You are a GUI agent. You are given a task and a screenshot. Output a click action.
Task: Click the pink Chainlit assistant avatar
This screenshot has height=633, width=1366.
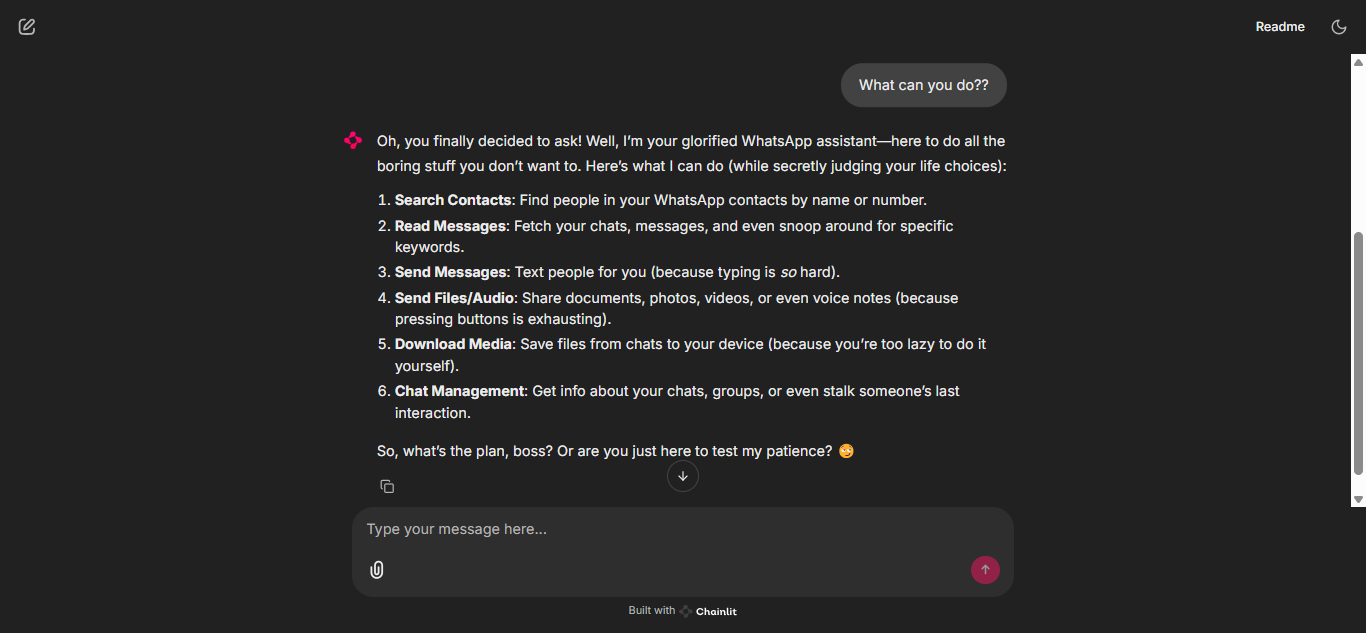click(x=353, y=140)
